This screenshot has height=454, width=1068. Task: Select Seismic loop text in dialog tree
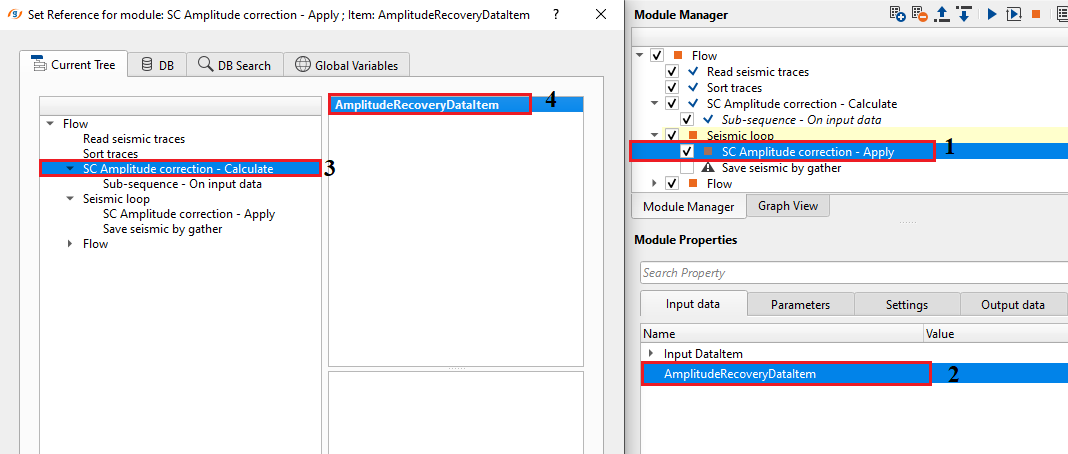coord(116,199)
